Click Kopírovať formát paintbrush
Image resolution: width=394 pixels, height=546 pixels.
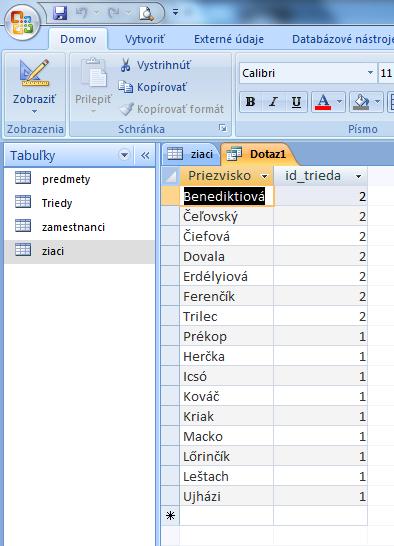(172, 109)
